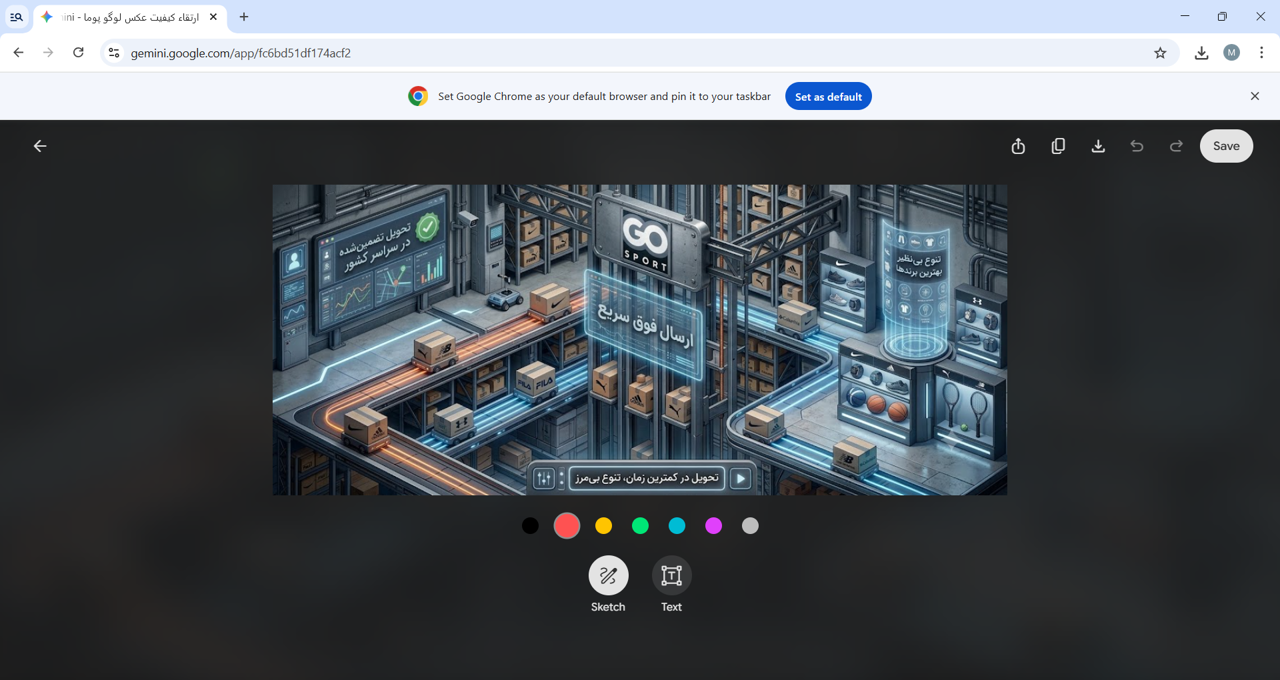Open Chrome downloads icon
1280x680 pixels.
click(x=1201, y=53)
